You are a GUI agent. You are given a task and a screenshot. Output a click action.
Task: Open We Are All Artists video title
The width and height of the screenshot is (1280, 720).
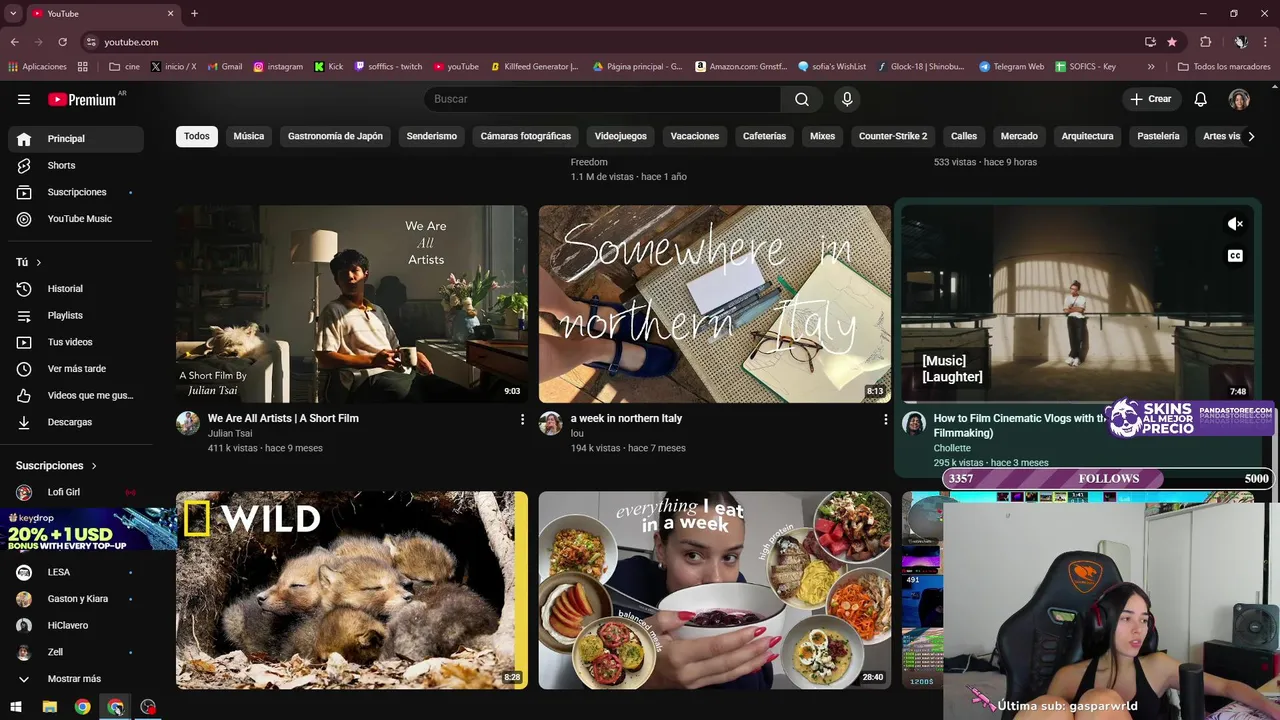(283, 418)
